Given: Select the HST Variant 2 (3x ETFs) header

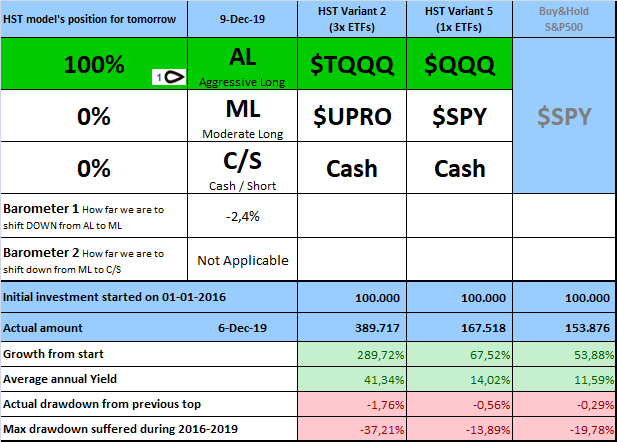Looking at the screenshot, I should click(352, 19).
